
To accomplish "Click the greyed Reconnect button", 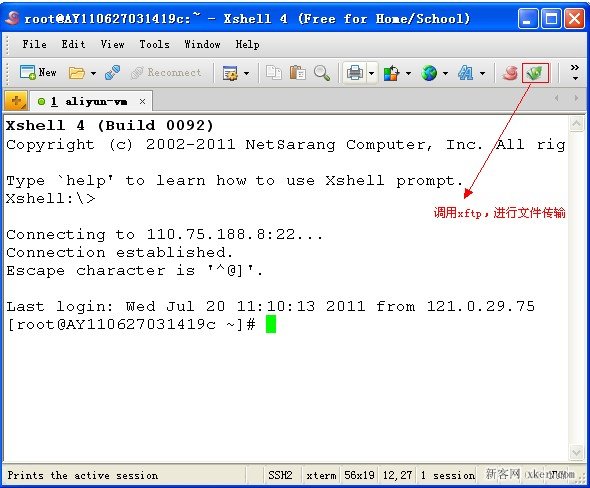I will point(166,72).
